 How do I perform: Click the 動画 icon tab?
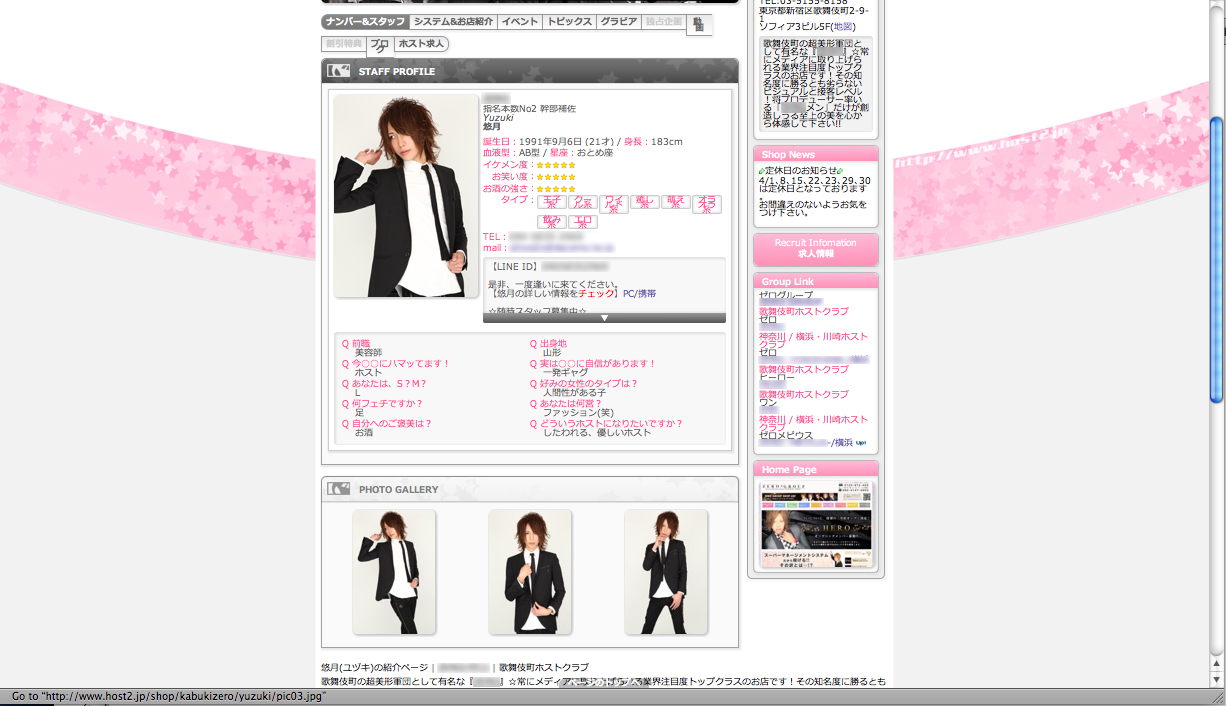point(699,24)
